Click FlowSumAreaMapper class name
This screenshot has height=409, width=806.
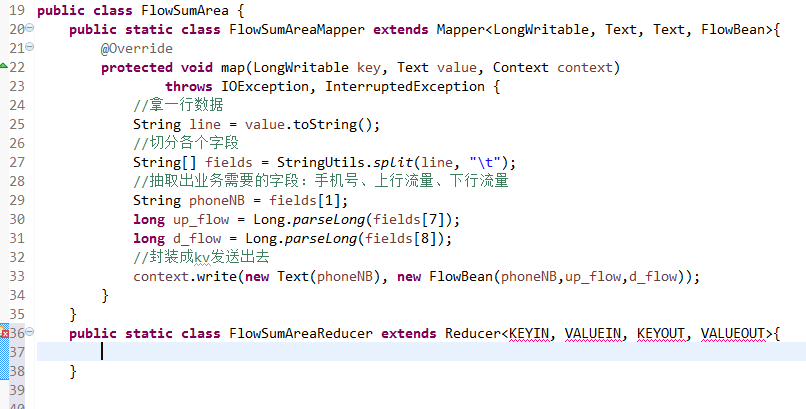pyautogui.click(x=297, y=29)
